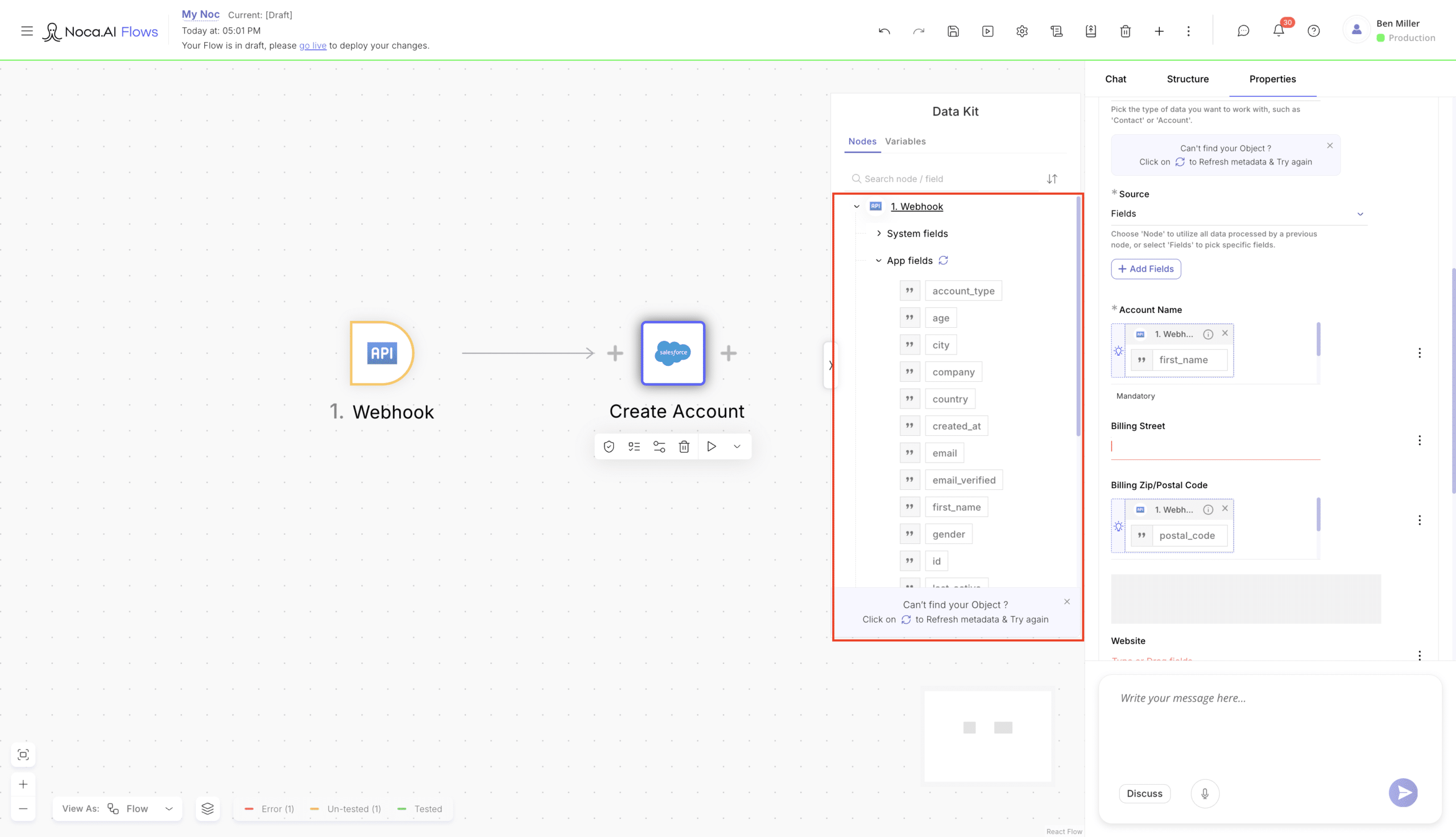Run the flow from top toolbar
The image size is (1456, 837).
[988, 31]
